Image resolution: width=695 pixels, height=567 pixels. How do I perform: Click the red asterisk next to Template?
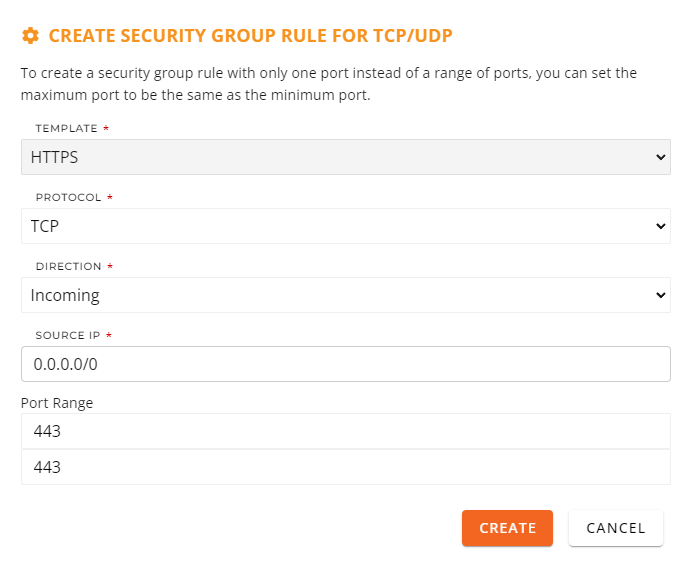tap(106, 128)
